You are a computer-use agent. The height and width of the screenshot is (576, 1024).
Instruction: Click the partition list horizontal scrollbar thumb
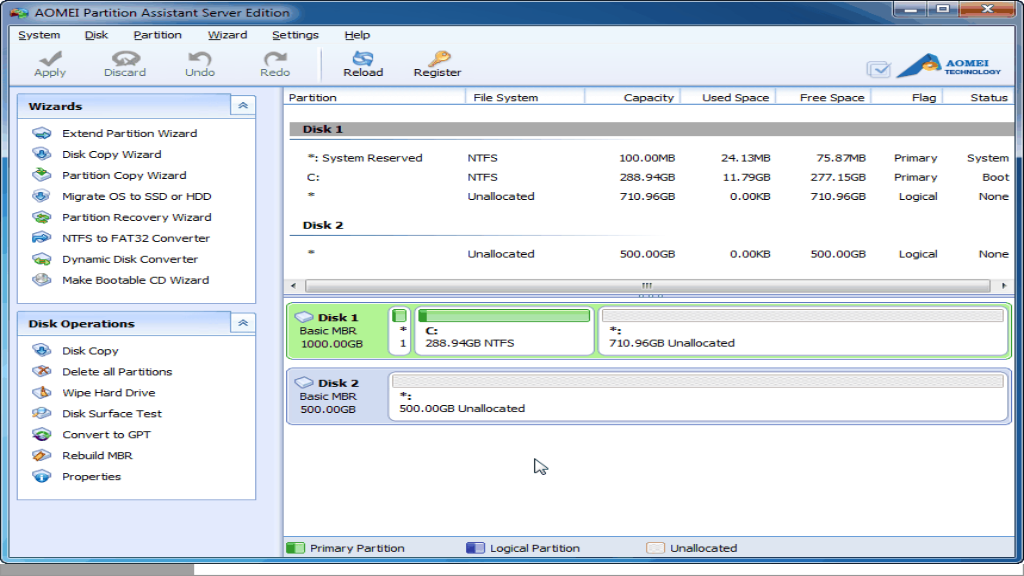pyautogui.click(x=647, y=285)
